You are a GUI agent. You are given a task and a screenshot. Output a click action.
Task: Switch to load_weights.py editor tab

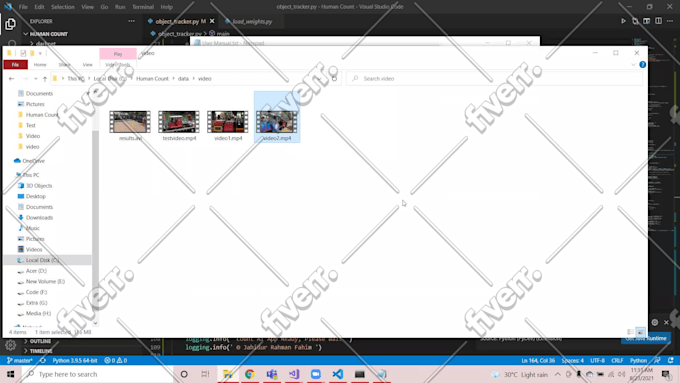pyautogui.click(x=252, y=21)
